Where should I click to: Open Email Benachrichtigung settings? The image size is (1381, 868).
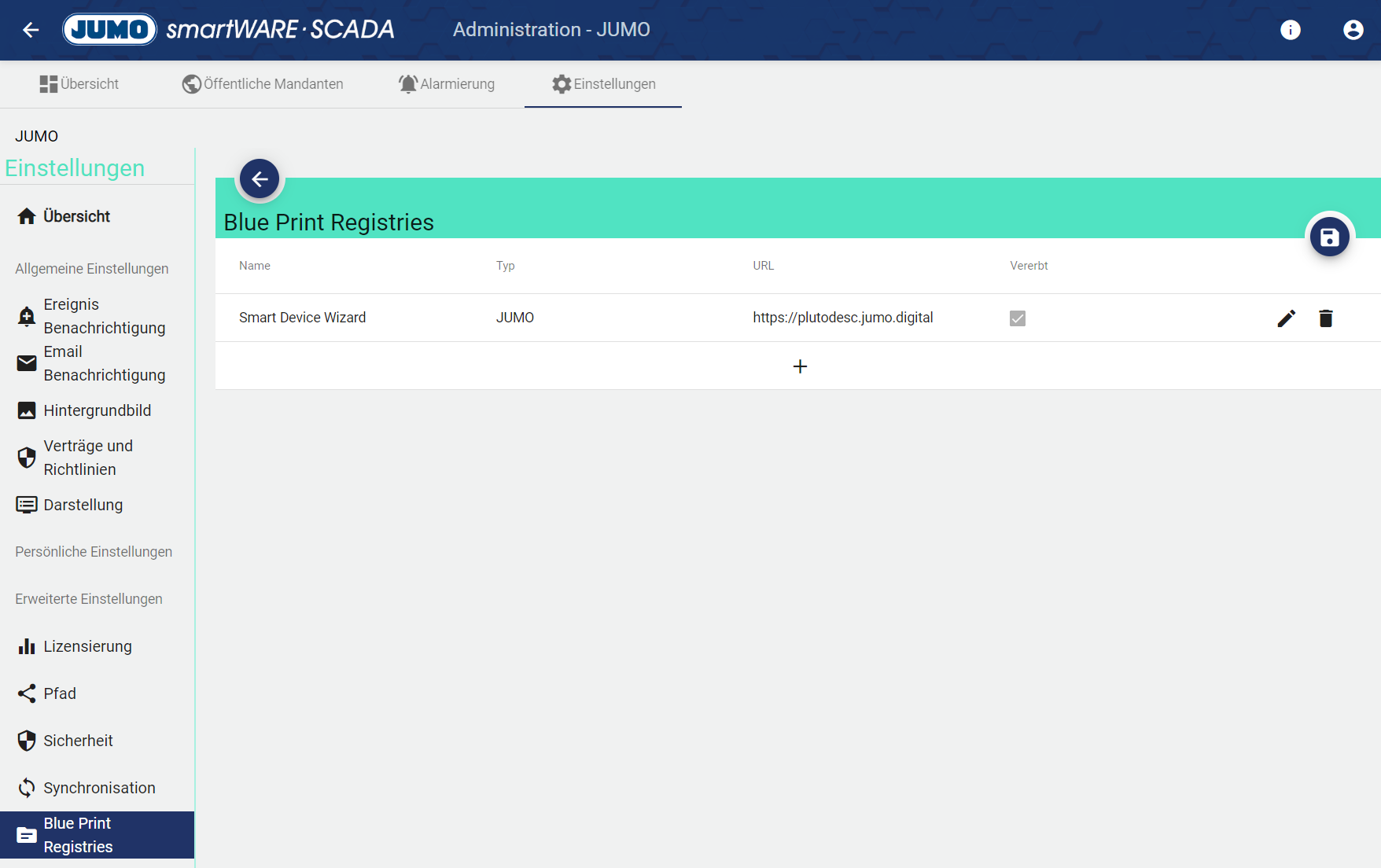pyautogui.click(x=104, y=363)
